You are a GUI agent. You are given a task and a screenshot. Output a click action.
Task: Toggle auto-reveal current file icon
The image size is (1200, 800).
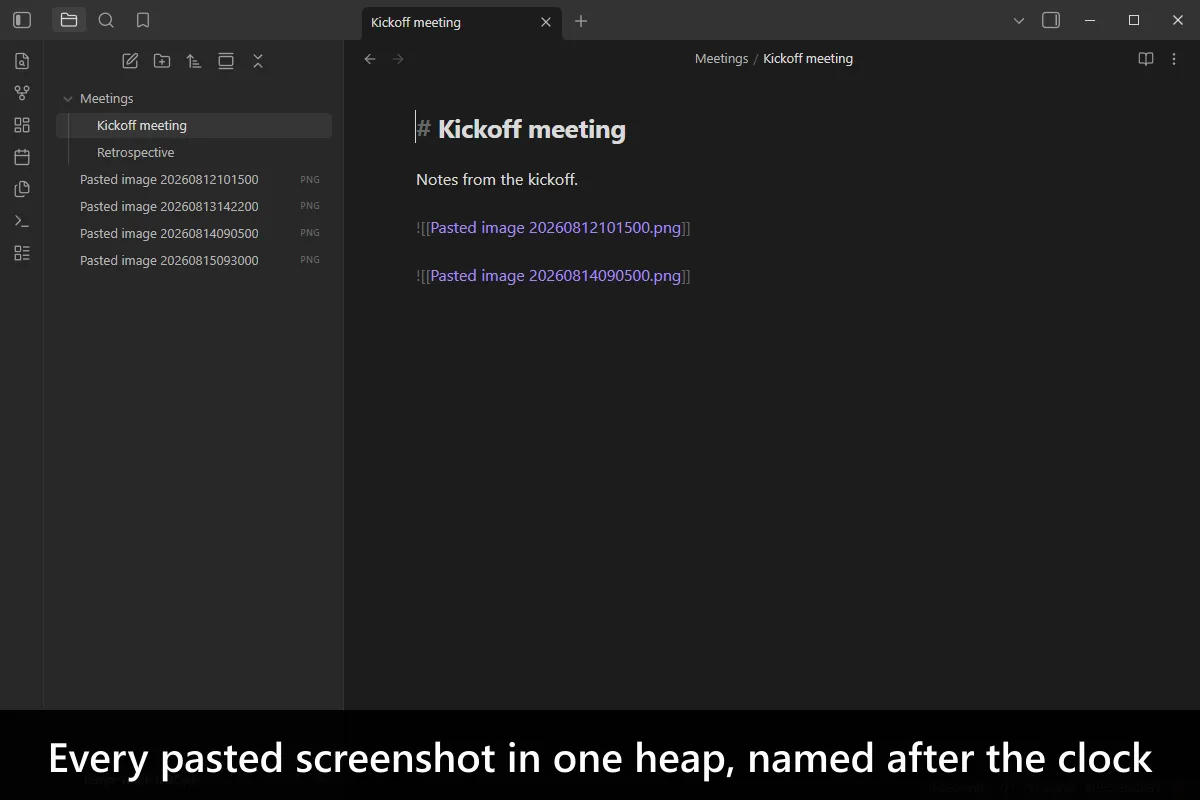tap(226, 61)
